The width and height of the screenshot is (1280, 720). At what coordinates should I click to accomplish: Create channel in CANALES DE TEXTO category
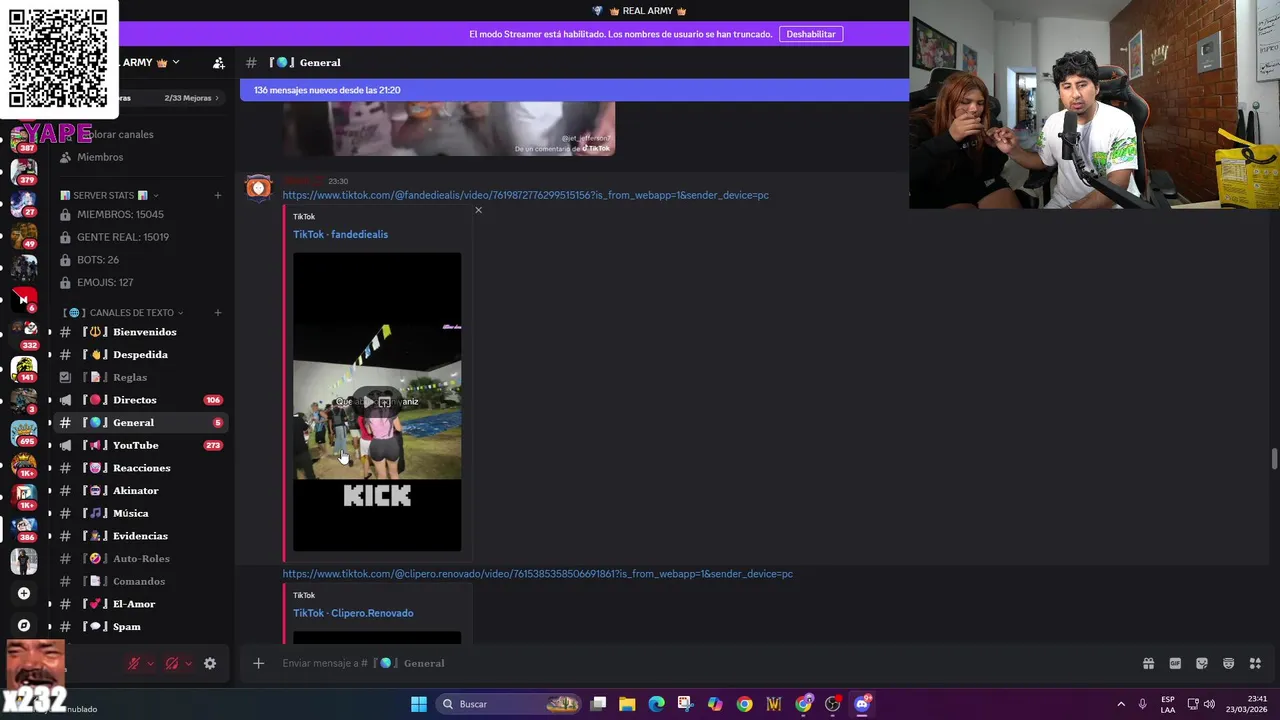coord(218,313)
